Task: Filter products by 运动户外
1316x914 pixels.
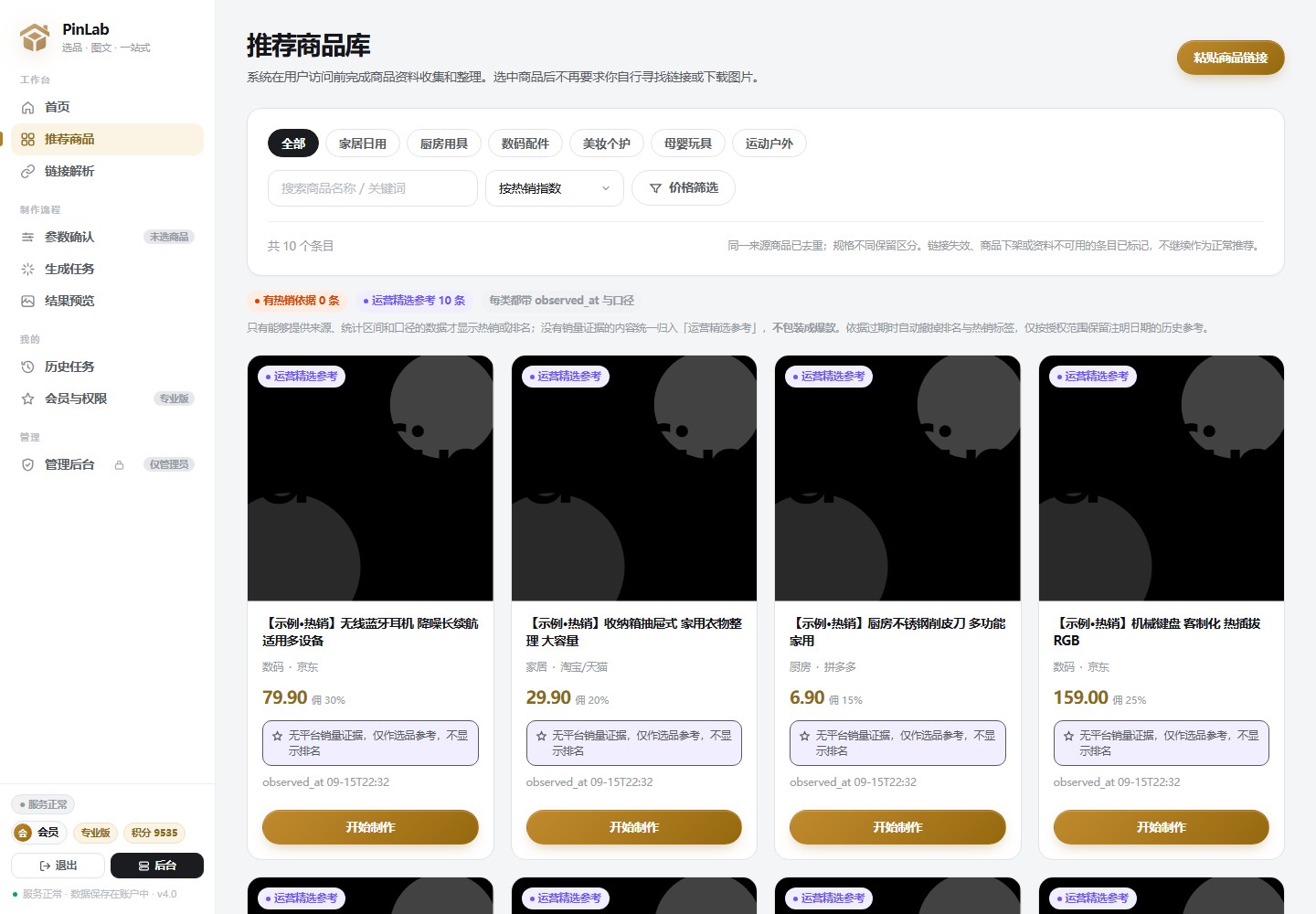Action: pyautogui.click(x=769, y=143)
